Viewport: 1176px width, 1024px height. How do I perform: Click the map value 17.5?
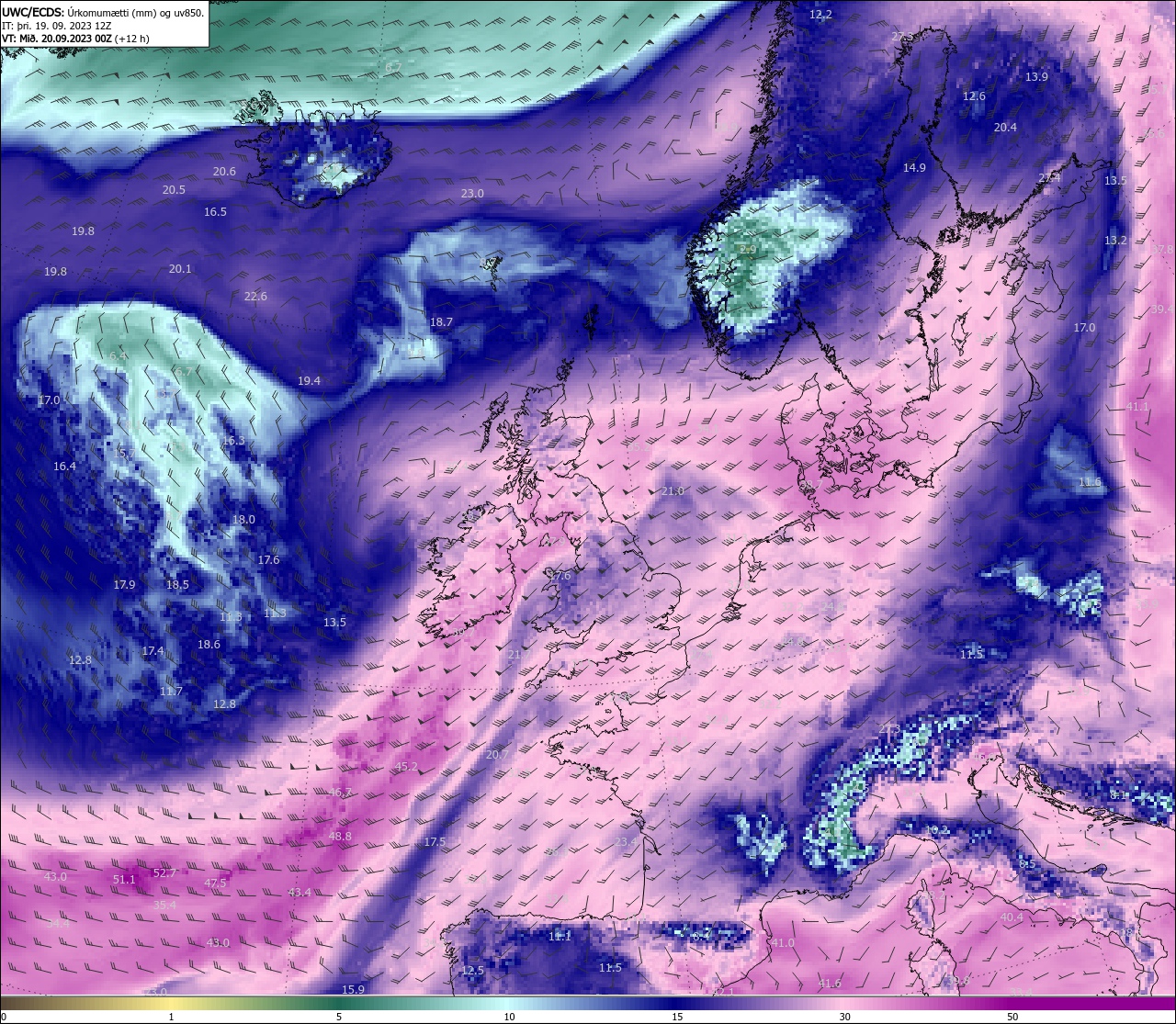pyautogui.click(x=435, y=842)
